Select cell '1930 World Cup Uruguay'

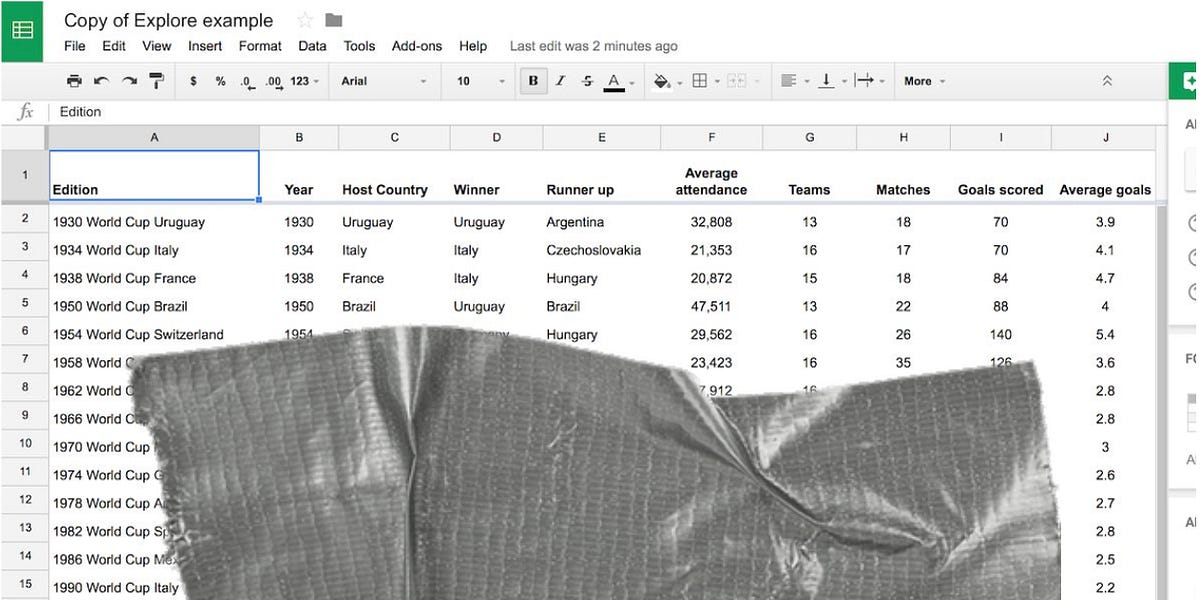click(154, 222)
